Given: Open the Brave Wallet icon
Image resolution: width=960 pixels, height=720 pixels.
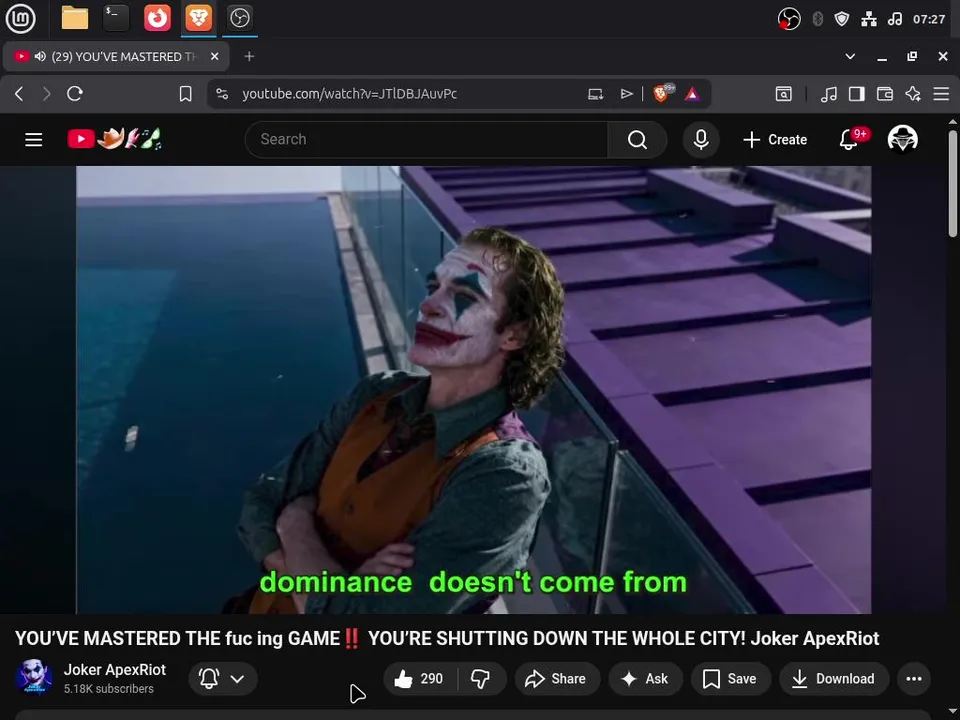Looking at the screenshot, I should [885, 94].
